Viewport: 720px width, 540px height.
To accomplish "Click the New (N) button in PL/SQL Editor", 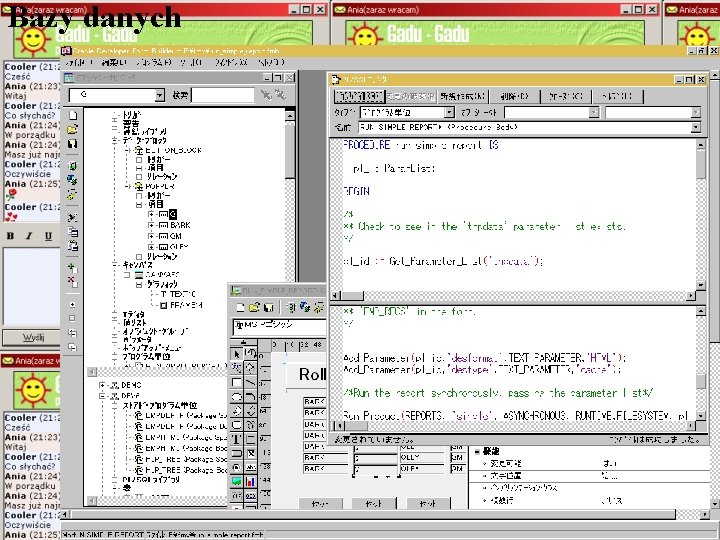I will pos(462,96).
